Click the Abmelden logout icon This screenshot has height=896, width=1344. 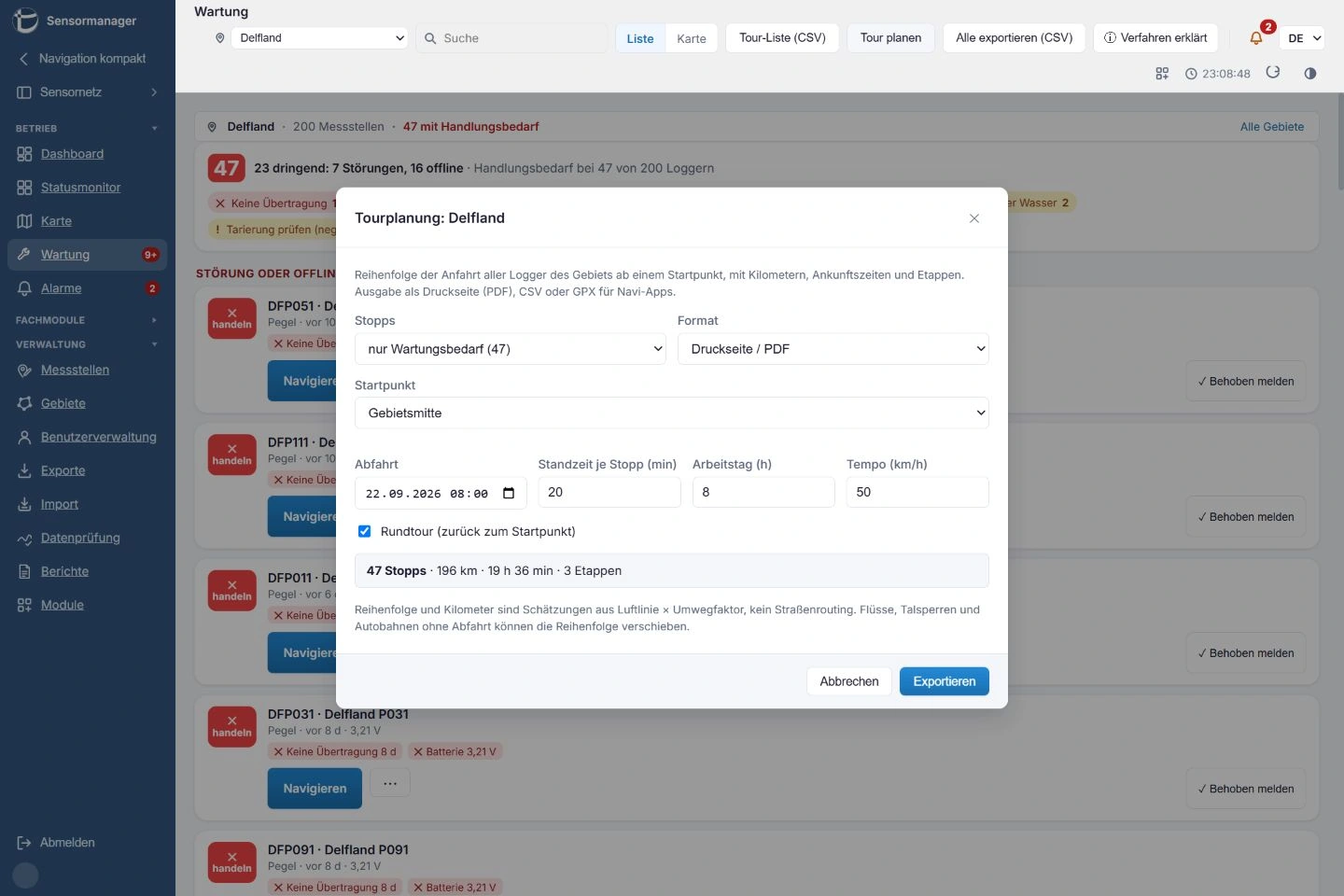point(24,843)
